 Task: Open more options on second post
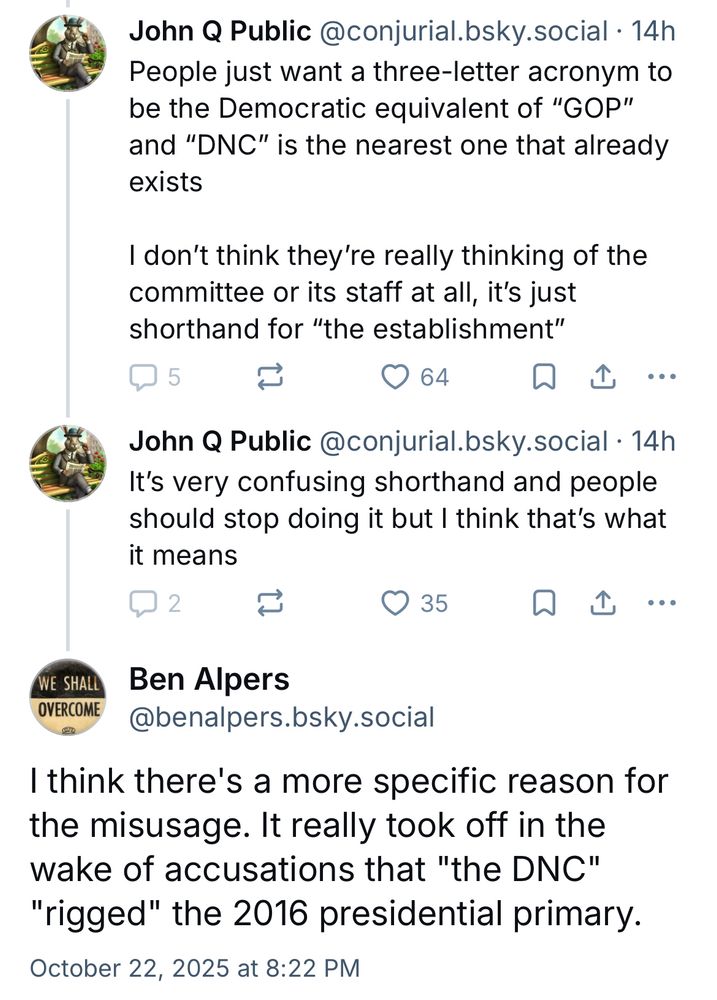pos(662,603)
